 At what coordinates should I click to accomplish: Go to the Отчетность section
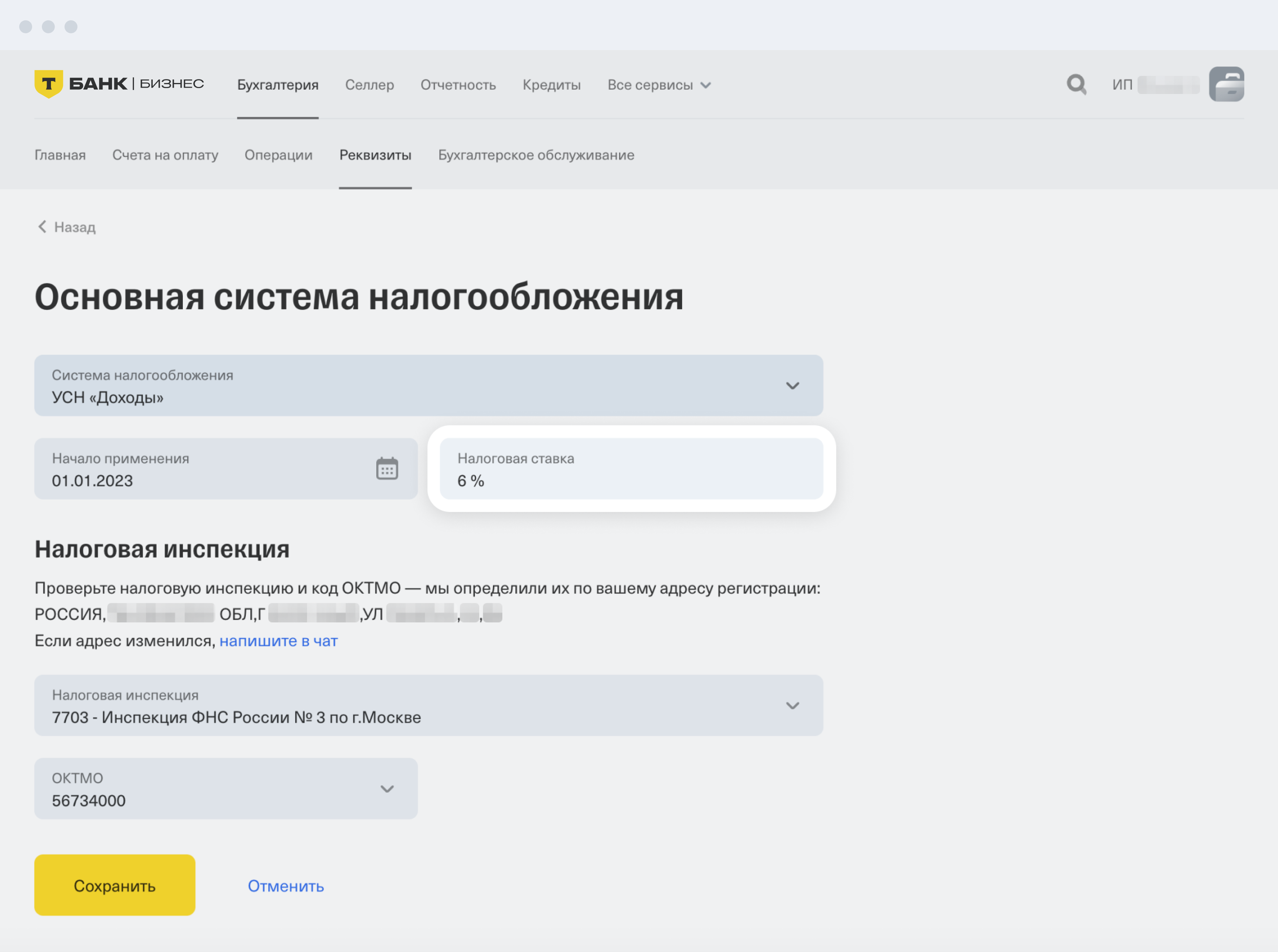(458, 85)
